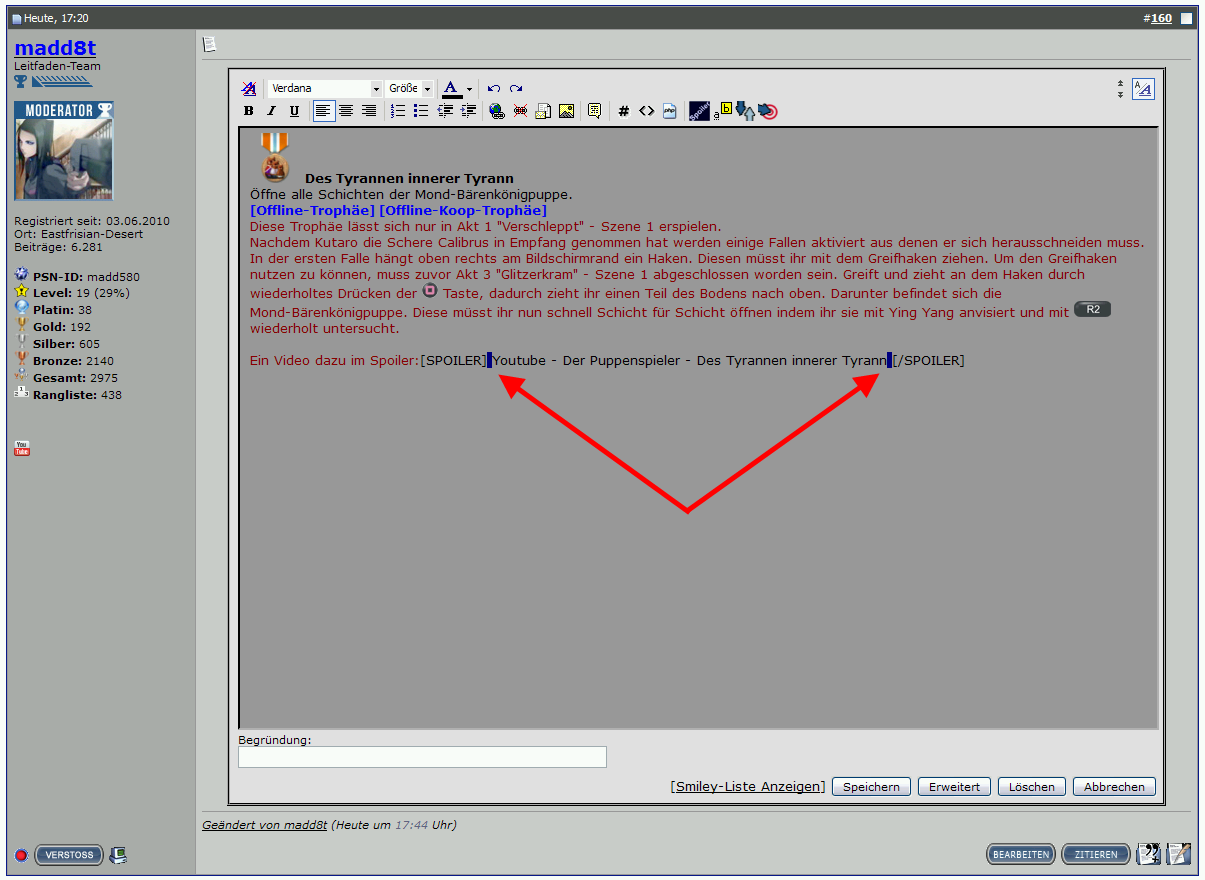Focus the Begründung input field
This screenshot has height=880, width=1205.
[x=422, y=757]
